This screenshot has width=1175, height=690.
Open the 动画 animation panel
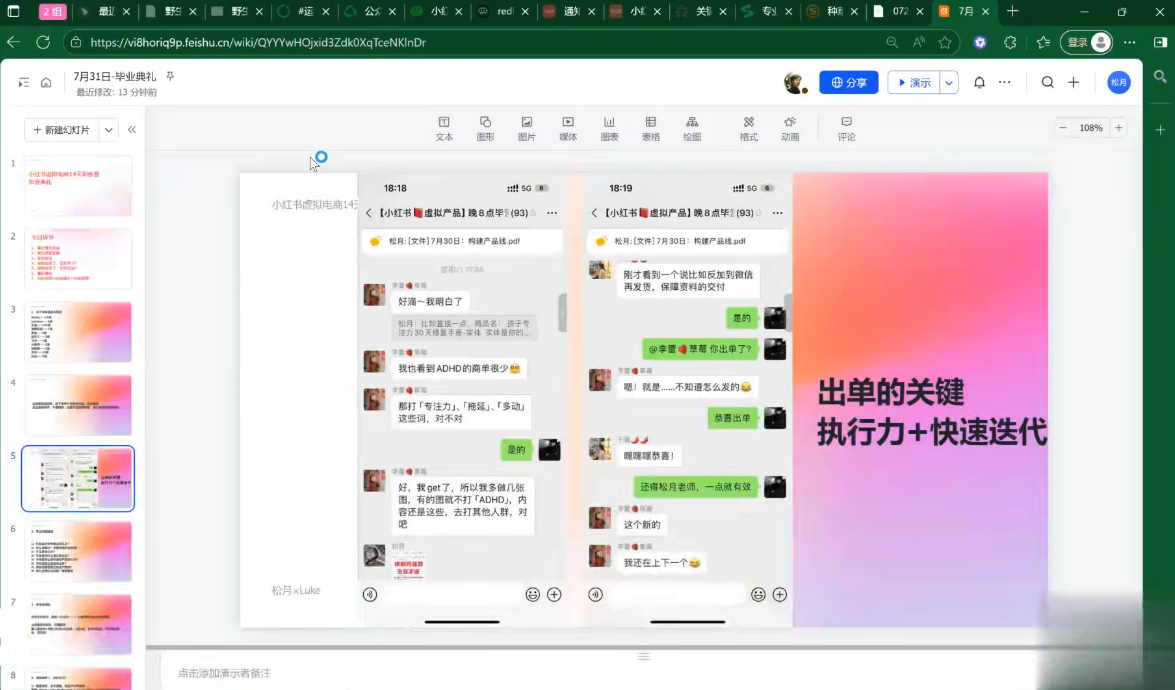[x=790, y=128]
